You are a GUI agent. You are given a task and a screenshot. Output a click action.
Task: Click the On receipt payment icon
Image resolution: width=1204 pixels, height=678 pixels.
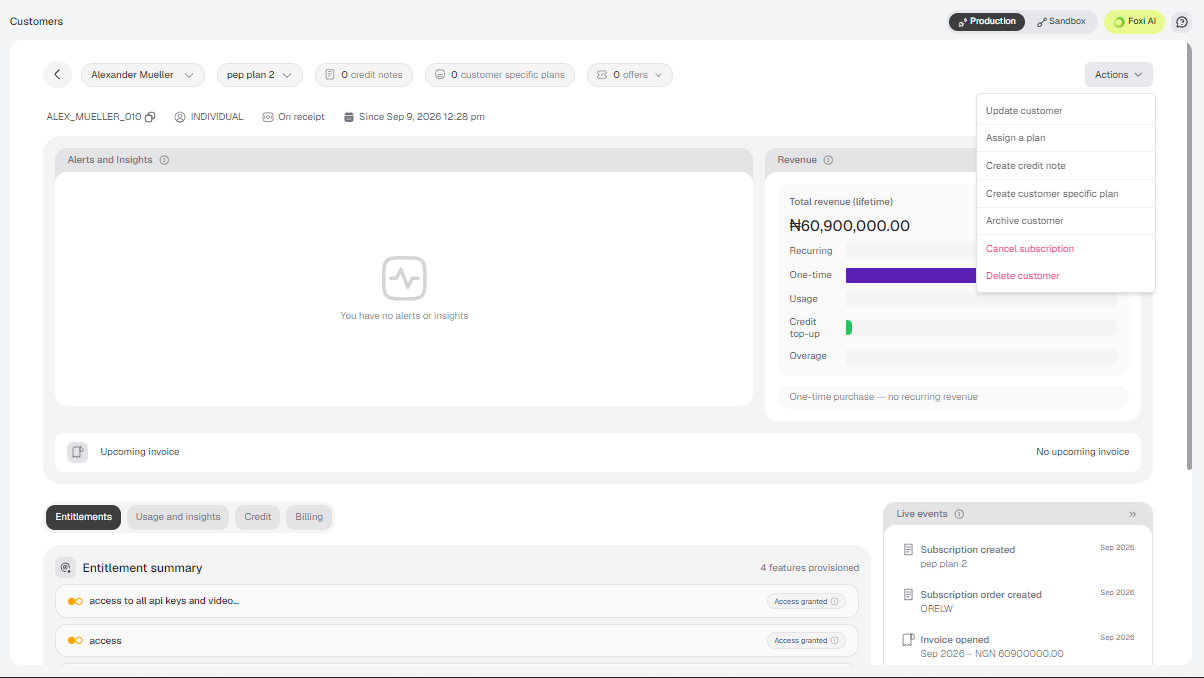pos(268,117)
